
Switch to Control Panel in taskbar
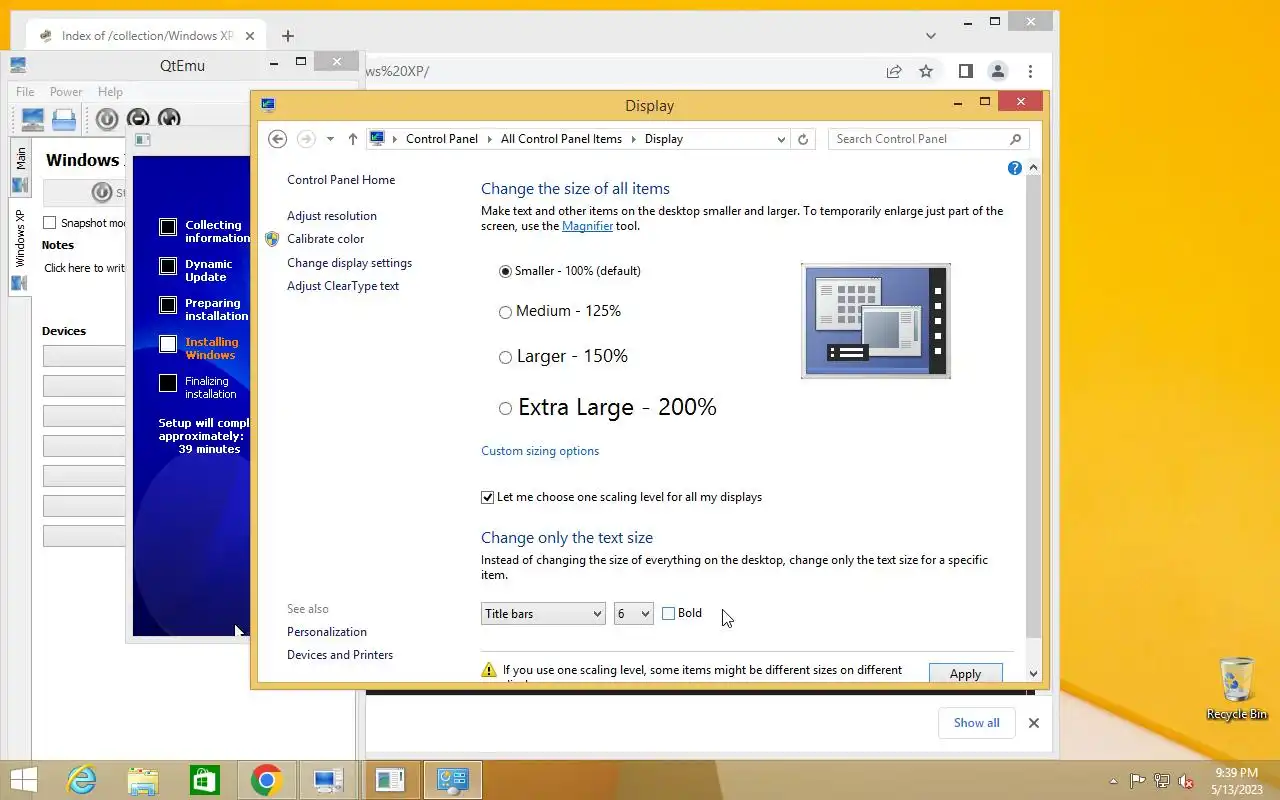[x=452, y=780]
